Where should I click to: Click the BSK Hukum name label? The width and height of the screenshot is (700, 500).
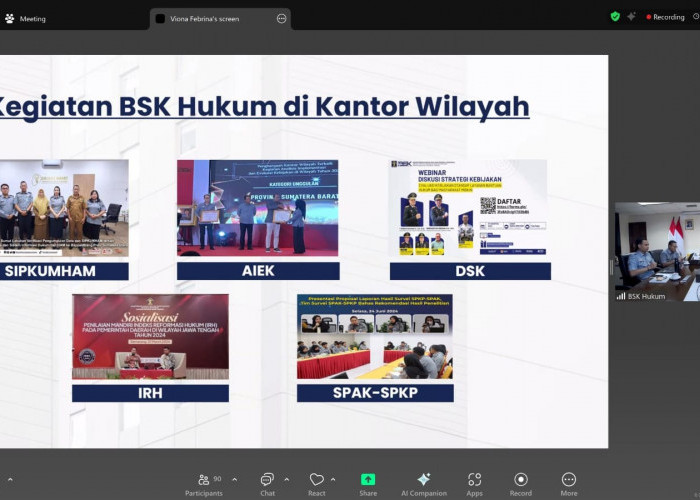point(646,296)
